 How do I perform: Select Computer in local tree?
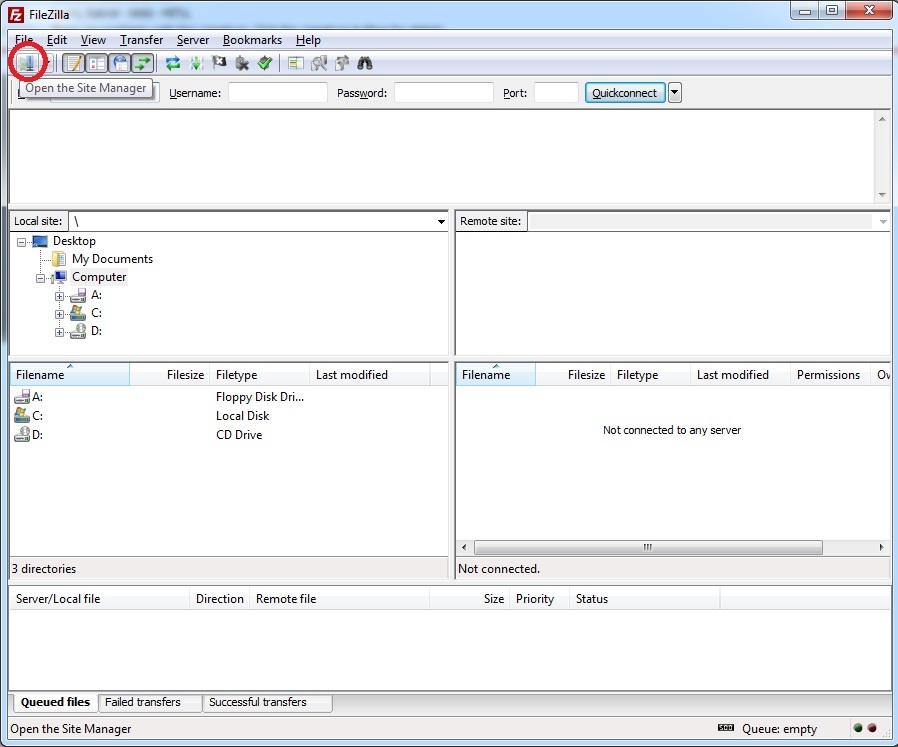(99, 277)
